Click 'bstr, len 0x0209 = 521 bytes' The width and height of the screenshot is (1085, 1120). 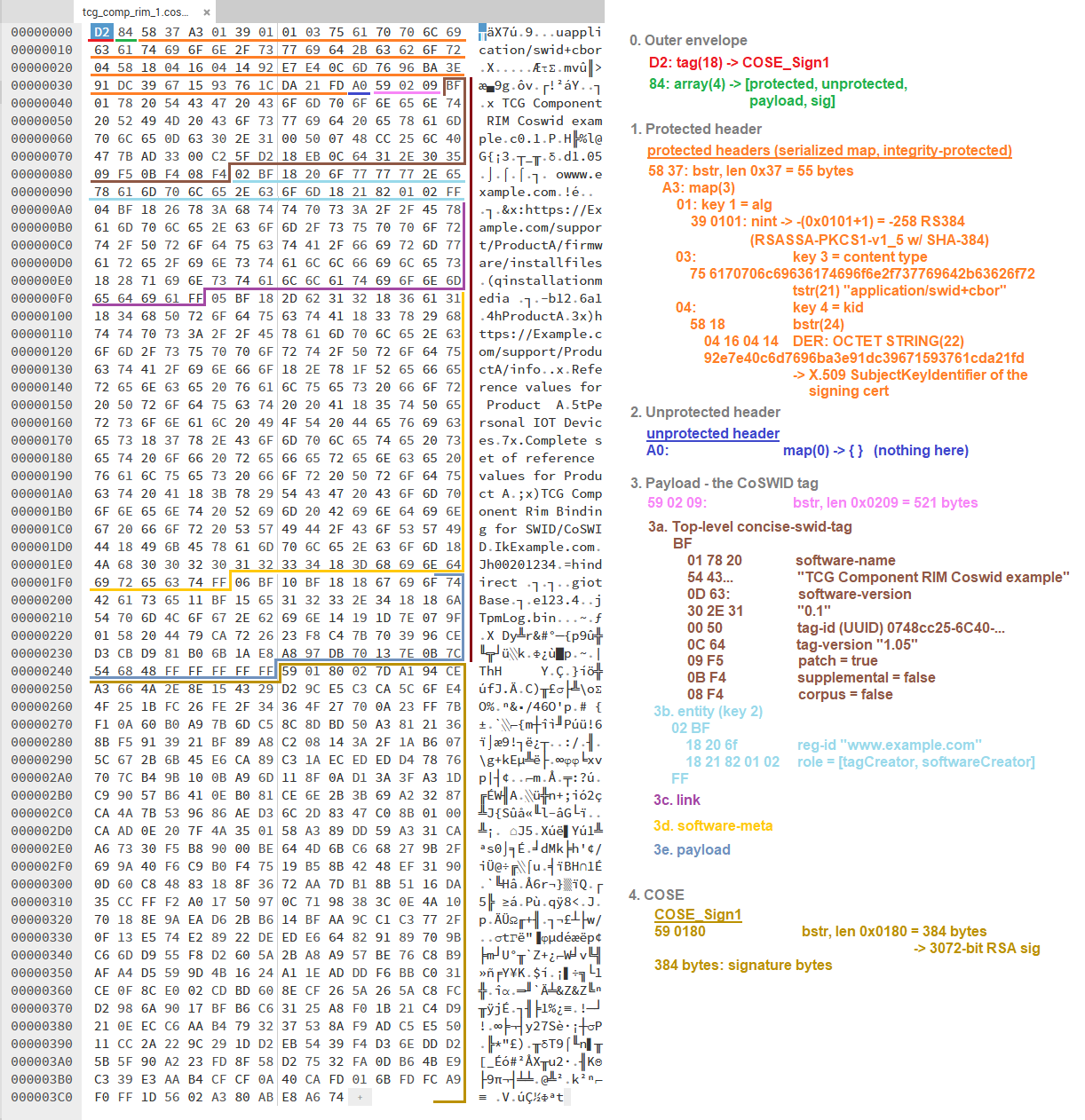[885, 502]
